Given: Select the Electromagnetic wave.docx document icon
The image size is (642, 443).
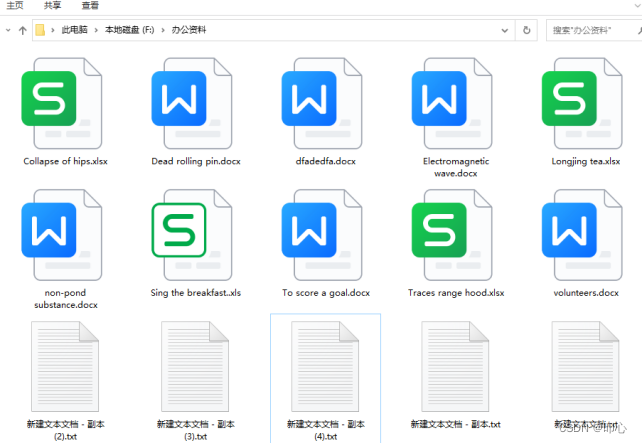Looking at the screenshot, I should coord(452,103).
